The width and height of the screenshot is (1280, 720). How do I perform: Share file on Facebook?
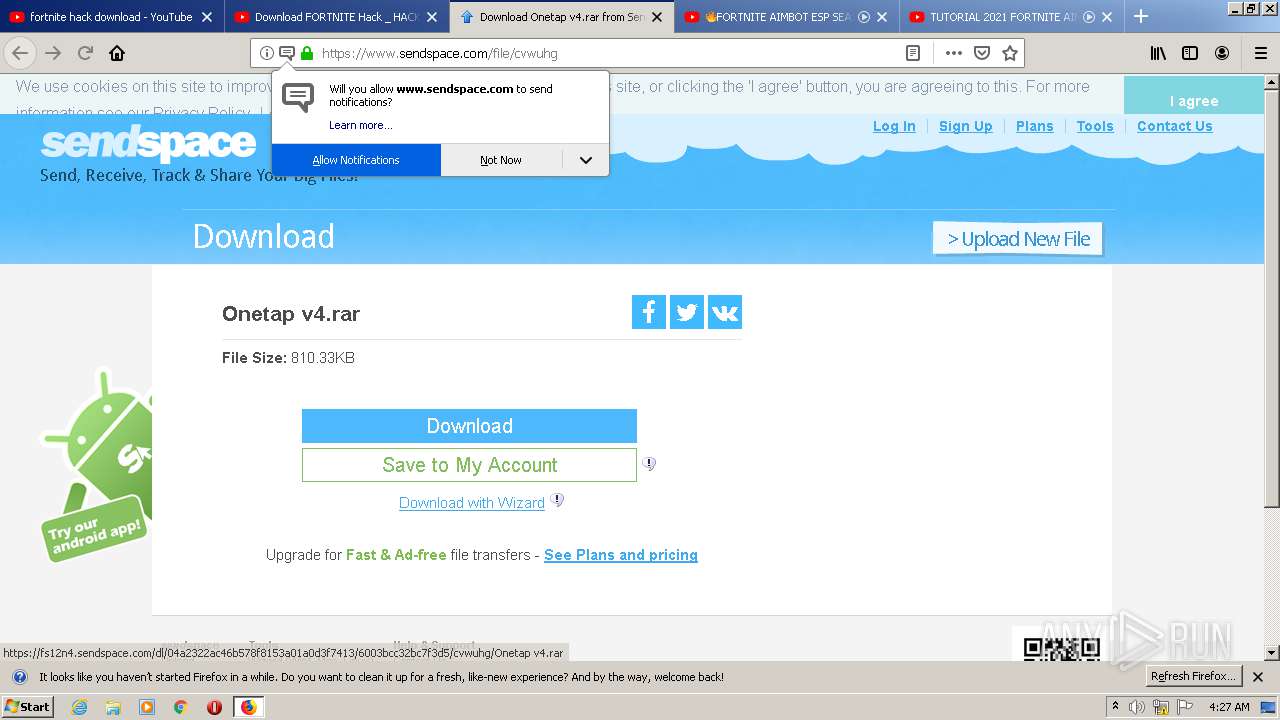(649, 312)
